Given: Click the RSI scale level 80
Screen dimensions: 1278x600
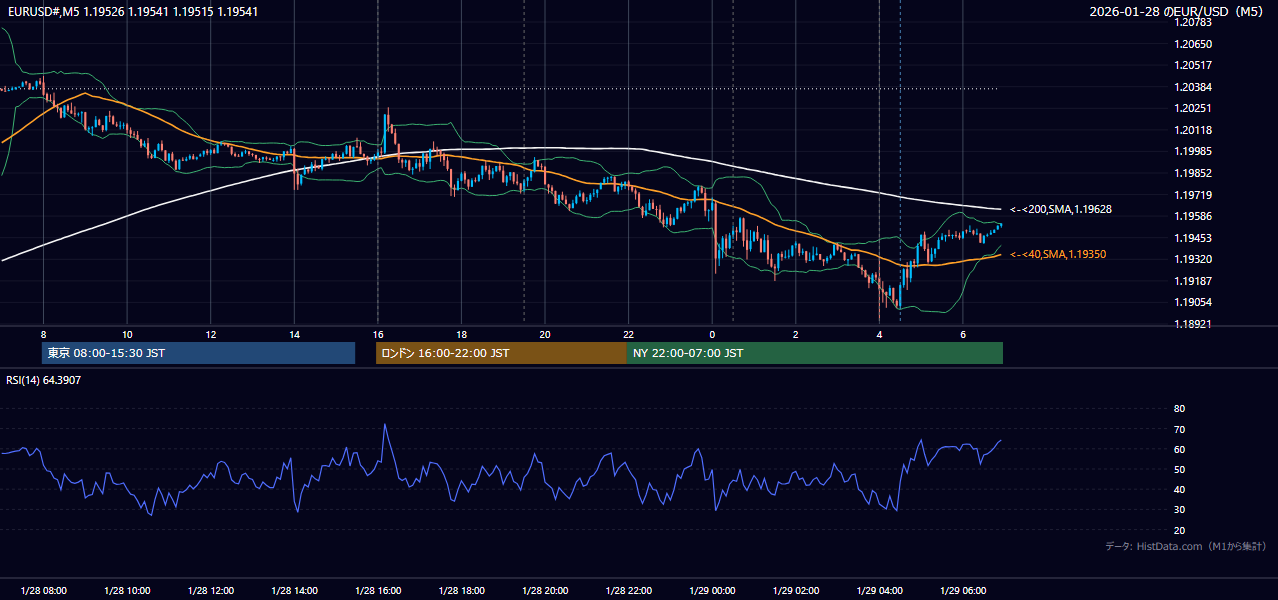Looking at the screenshot, I should [1179, 409].
